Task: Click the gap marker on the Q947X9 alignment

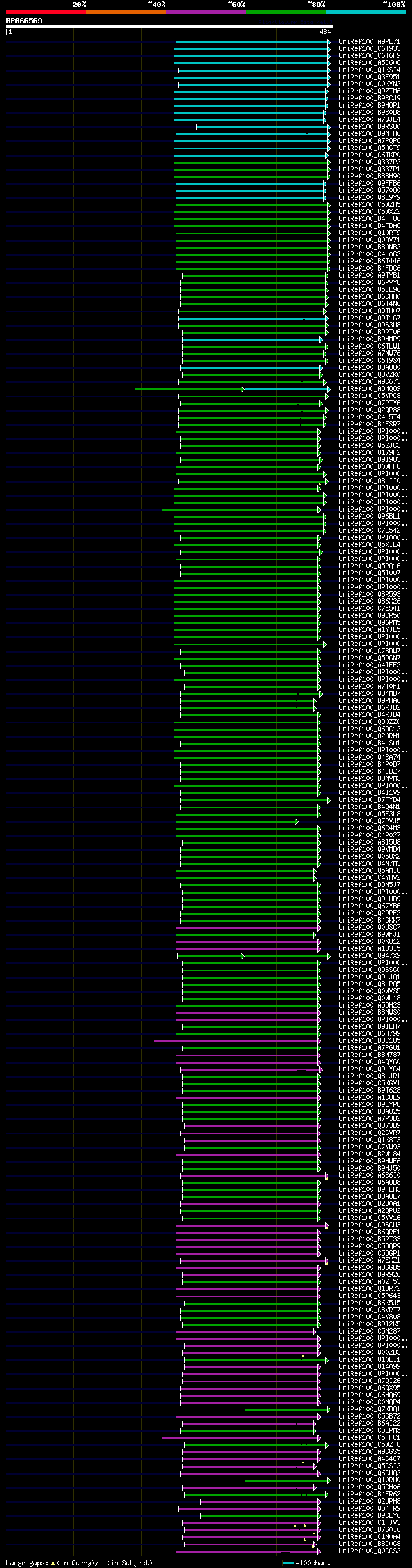Action: (x=243, y=956)
